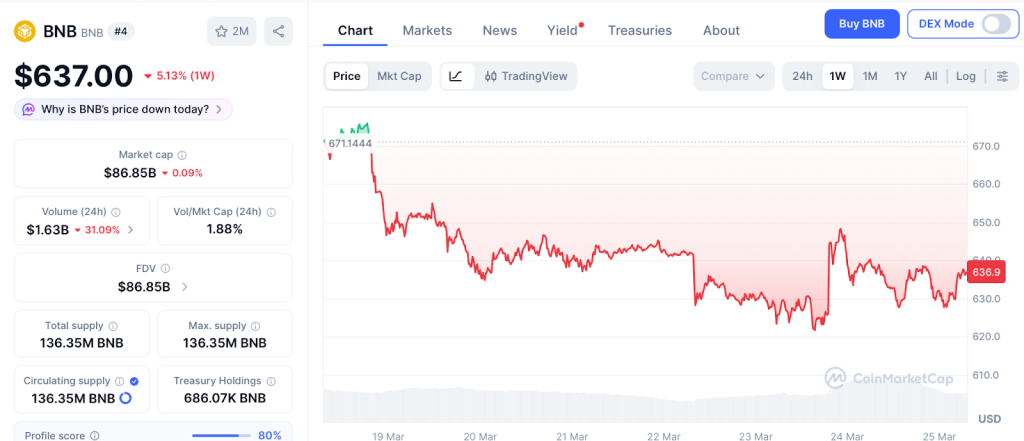The image size is (1024, 441).
Task: Click the FDV info icon
Action: click(165, 268)
